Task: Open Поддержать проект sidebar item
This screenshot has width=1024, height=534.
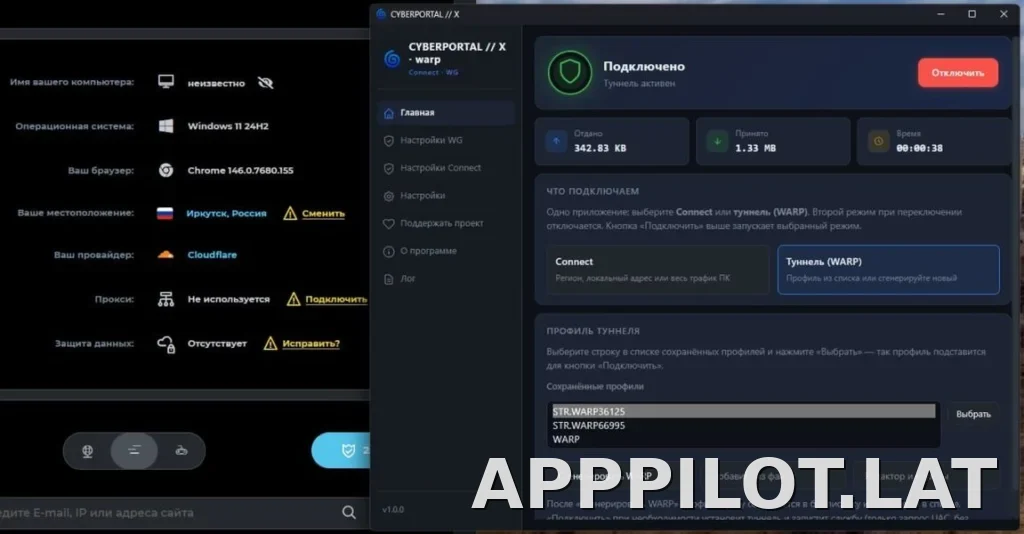Action: [446, 223]
